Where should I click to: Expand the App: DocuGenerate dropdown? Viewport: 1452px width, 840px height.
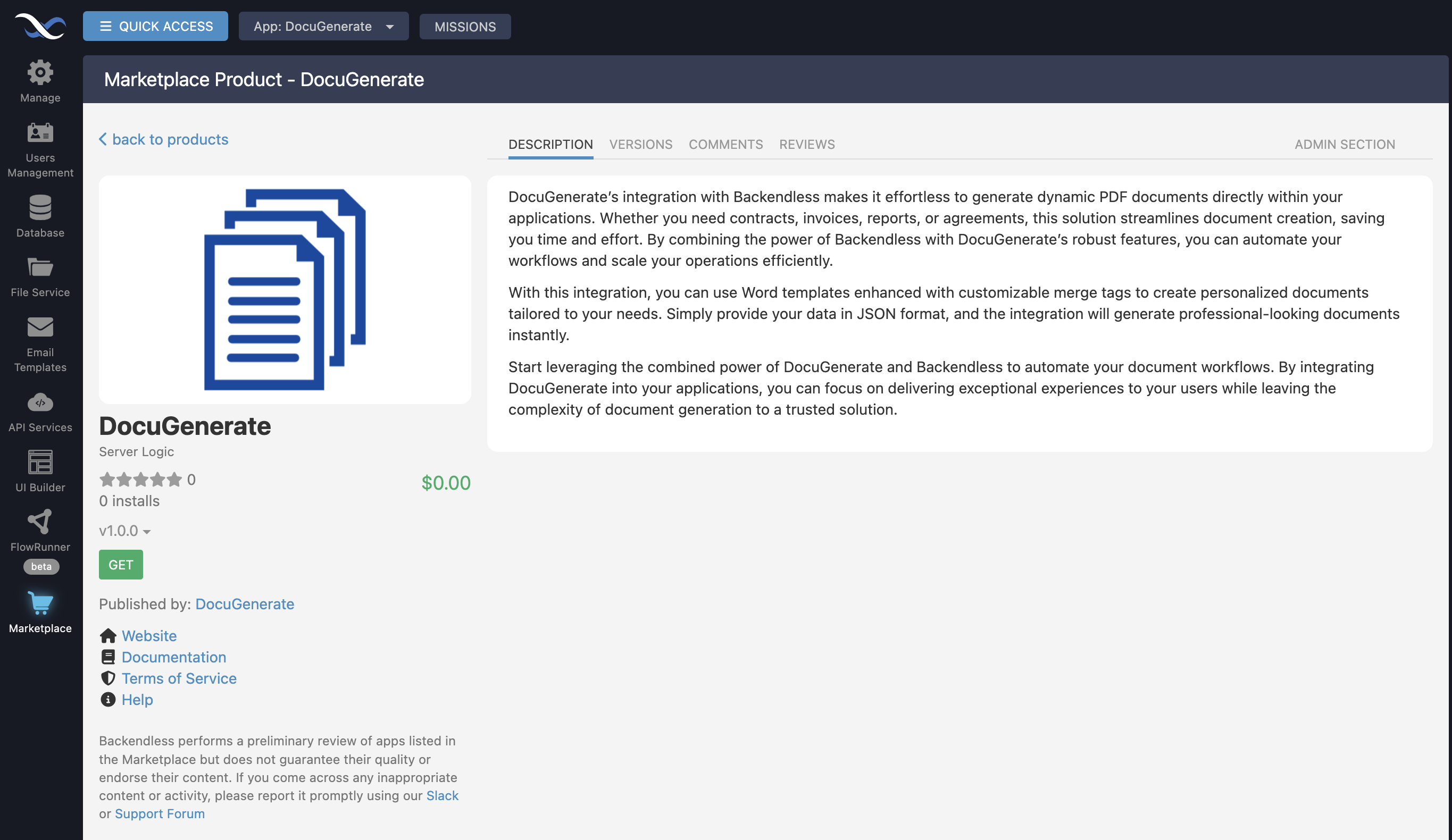coord(323,27)
